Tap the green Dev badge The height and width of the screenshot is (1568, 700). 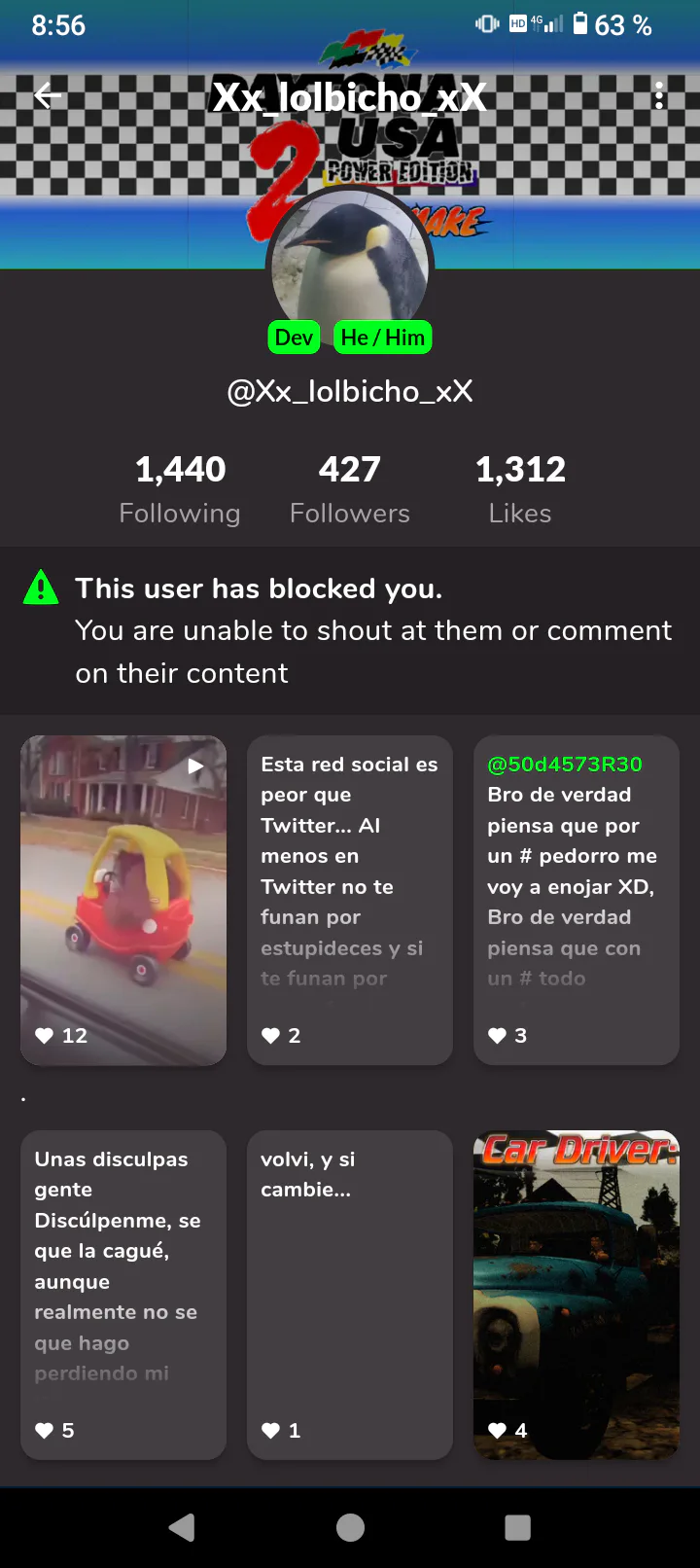294,338
